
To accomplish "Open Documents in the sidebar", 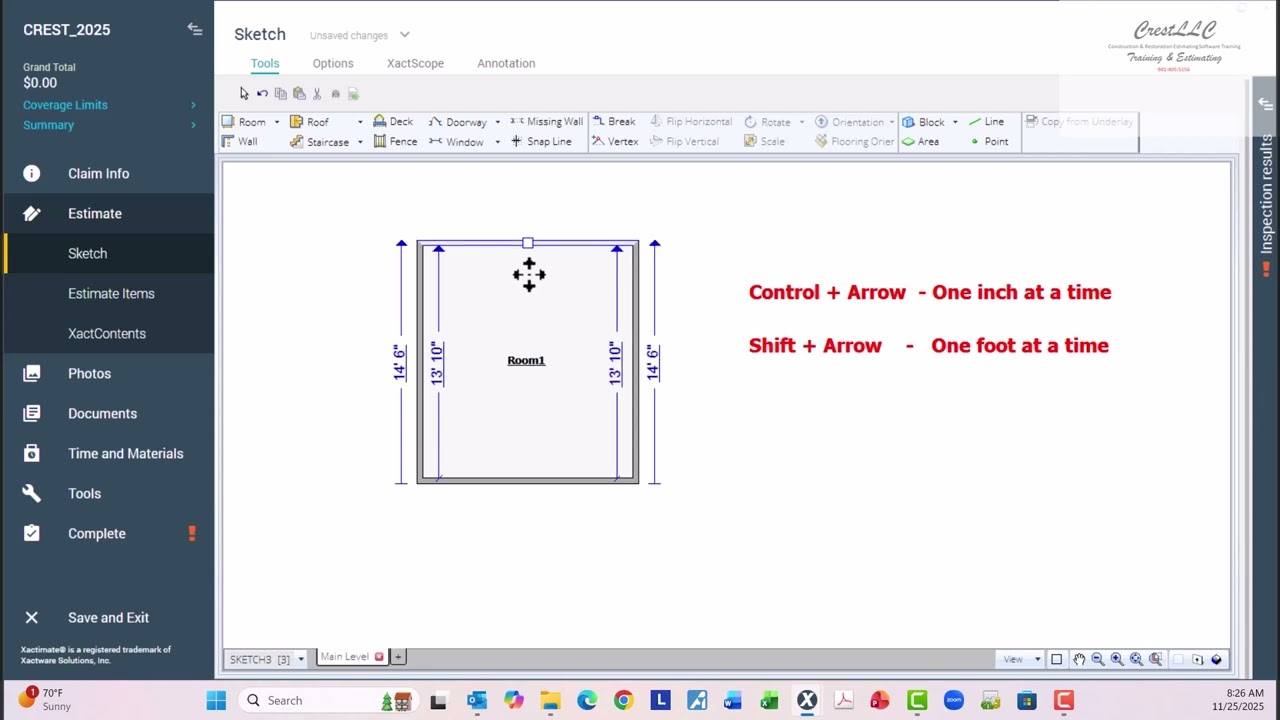I will (x=109, y=413).
